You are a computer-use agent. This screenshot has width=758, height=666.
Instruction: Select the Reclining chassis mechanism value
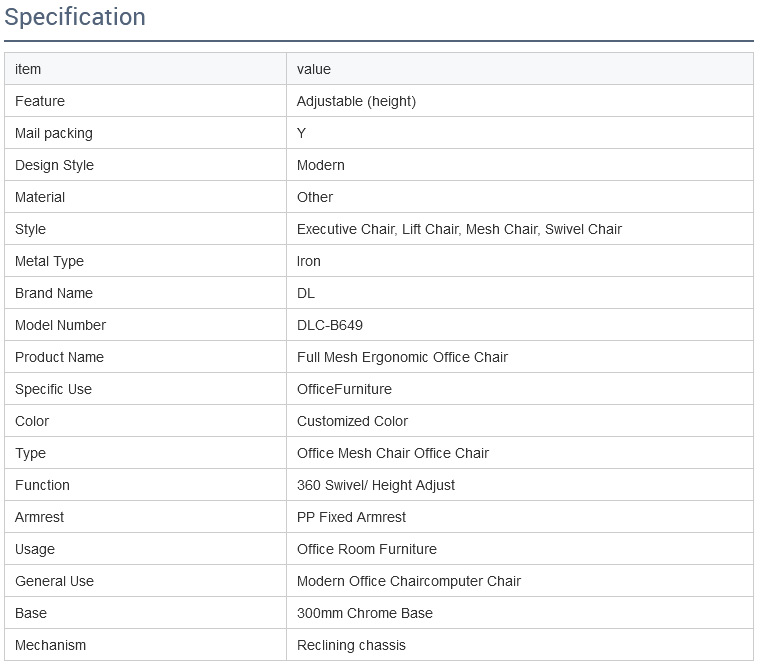tap(351, 645)
